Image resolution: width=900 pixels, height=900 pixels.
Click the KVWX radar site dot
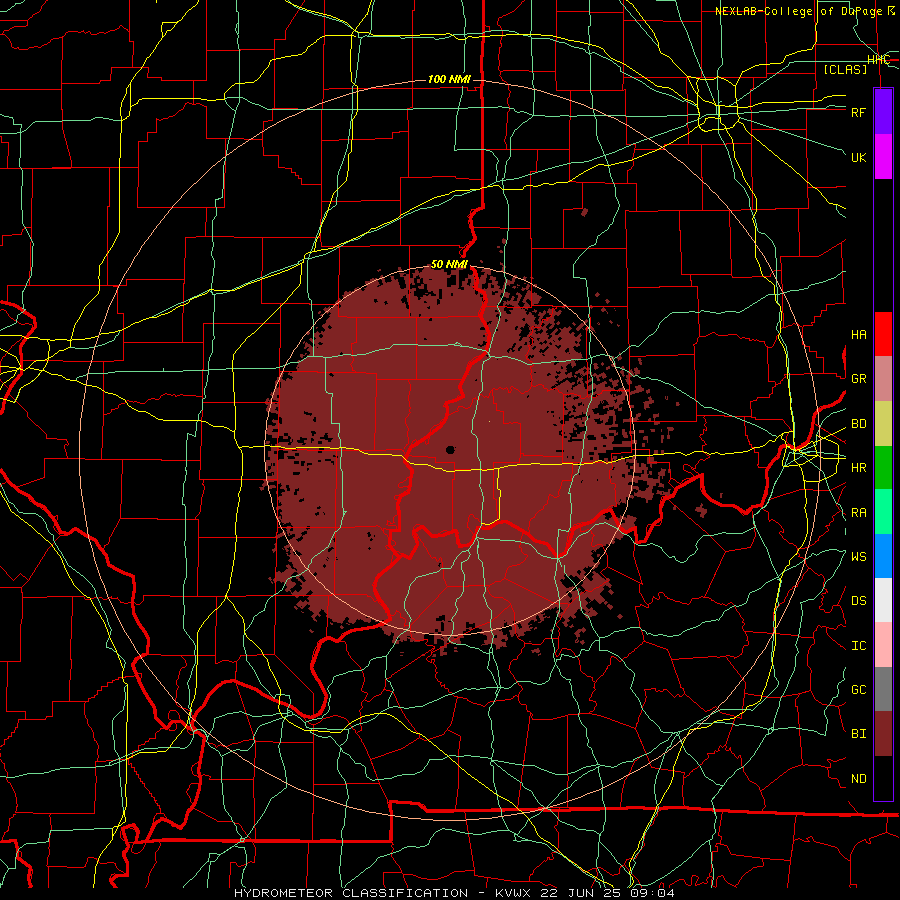coord(450,450)
